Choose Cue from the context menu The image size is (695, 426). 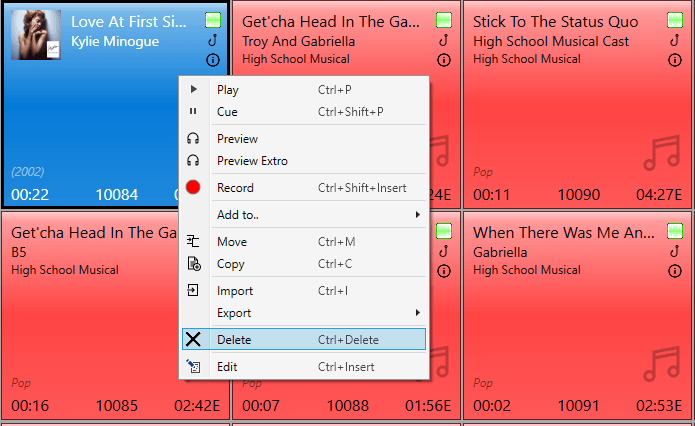[304, 112]
